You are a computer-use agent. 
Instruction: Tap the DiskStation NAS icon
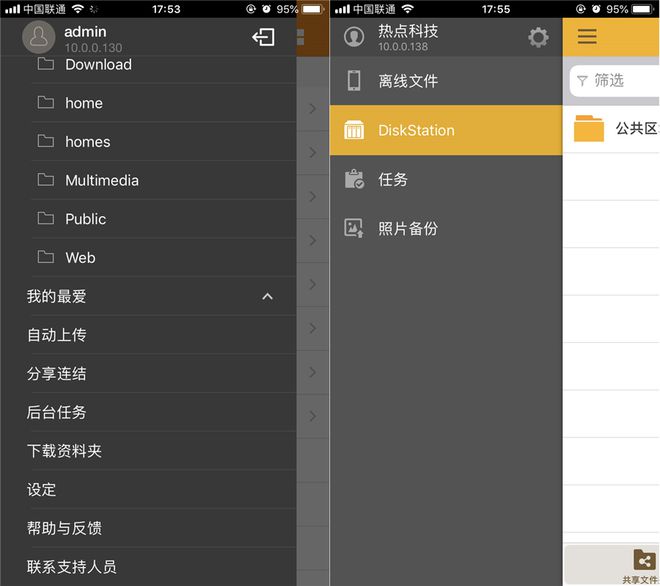point(354,130)
